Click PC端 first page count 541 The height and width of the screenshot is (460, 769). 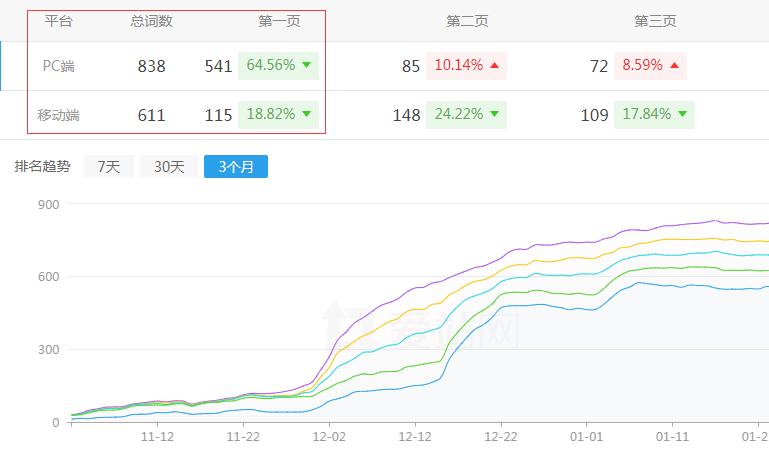(218, 67)
